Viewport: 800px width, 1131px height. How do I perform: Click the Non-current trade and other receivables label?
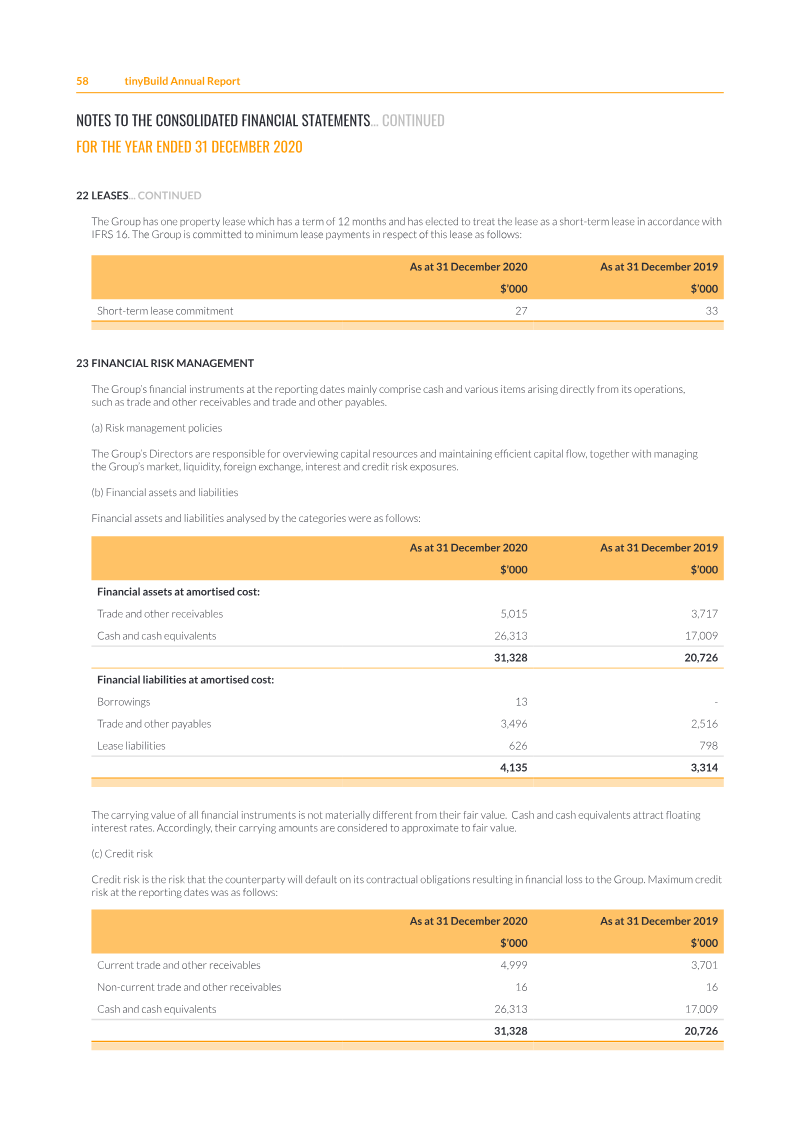point(189,988)
